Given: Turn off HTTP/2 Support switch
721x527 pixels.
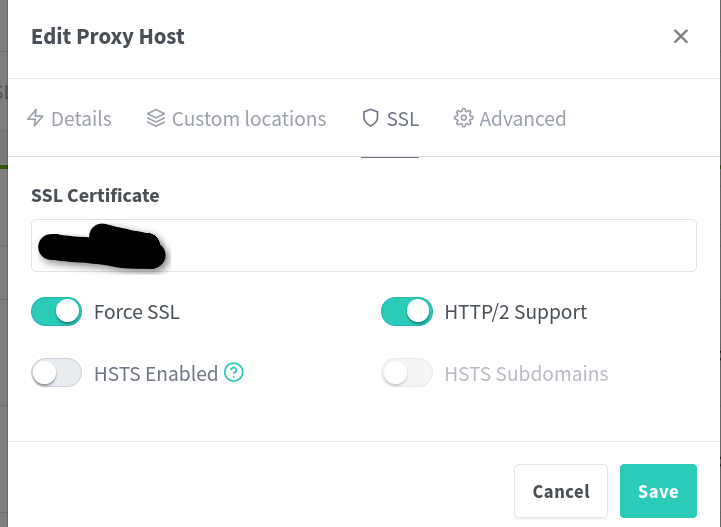Looking at the screenshot, I should (x=406, y=312).
